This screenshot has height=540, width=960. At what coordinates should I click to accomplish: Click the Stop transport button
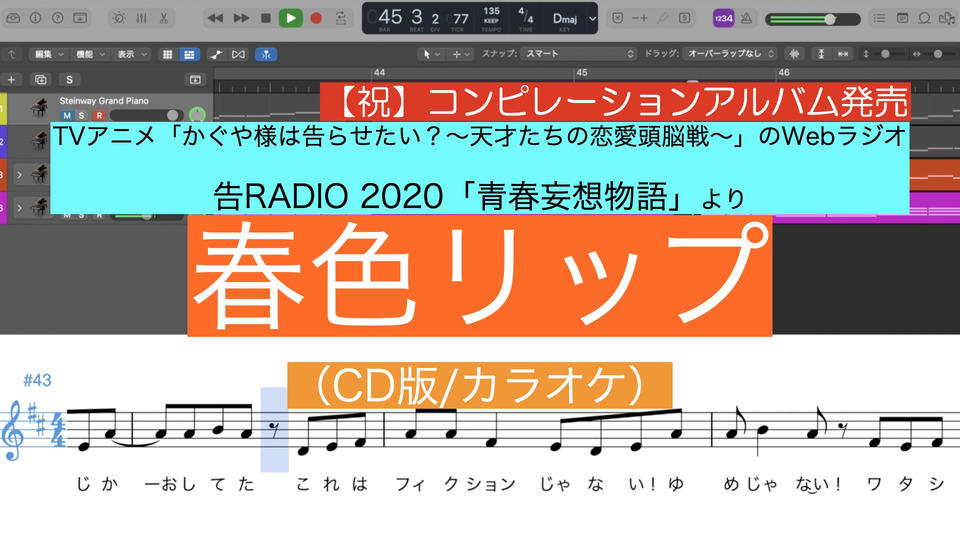[x=266, y=18]
